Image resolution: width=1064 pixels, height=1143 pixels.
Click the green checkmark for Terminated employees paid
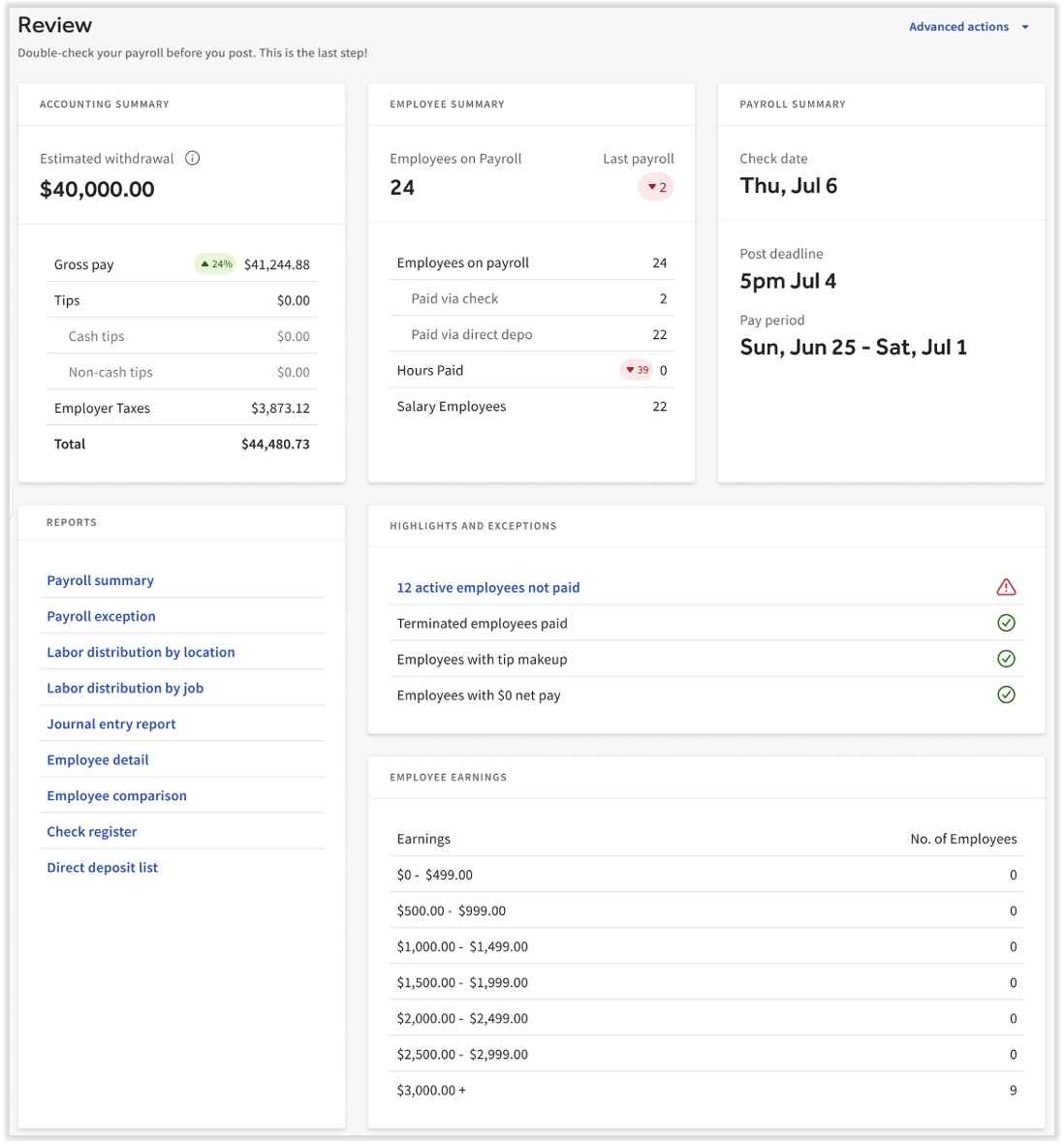pyautogui.click(x=1006, y=622)
